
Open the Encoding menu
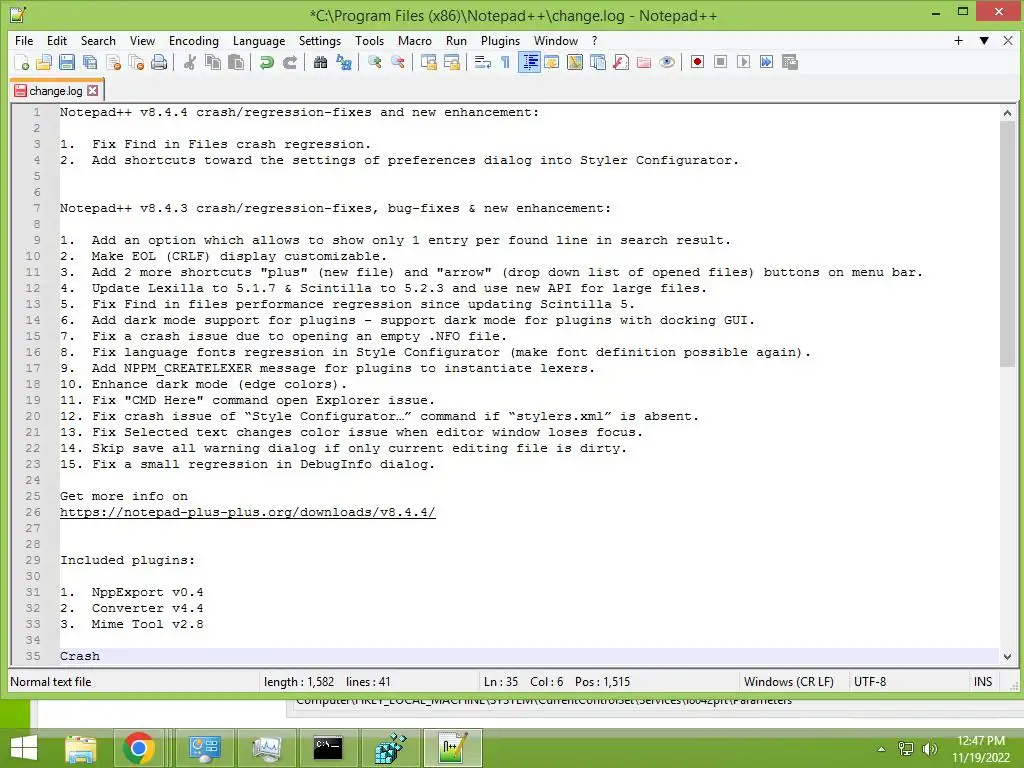193,40
